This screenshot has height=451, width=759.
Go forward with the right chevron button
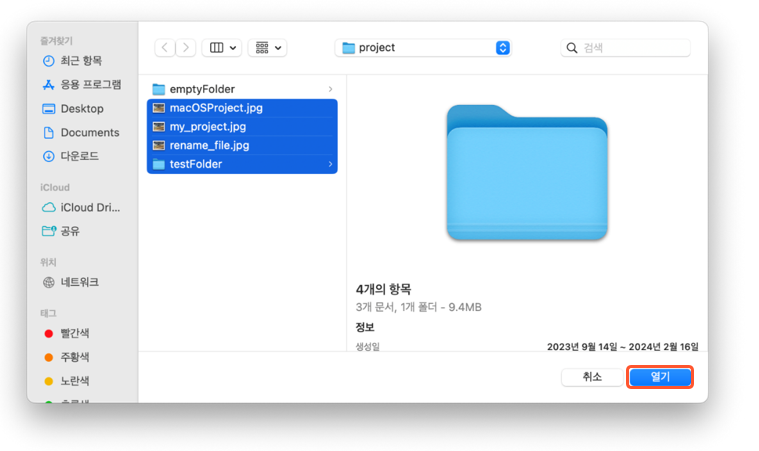coord(185,47)
